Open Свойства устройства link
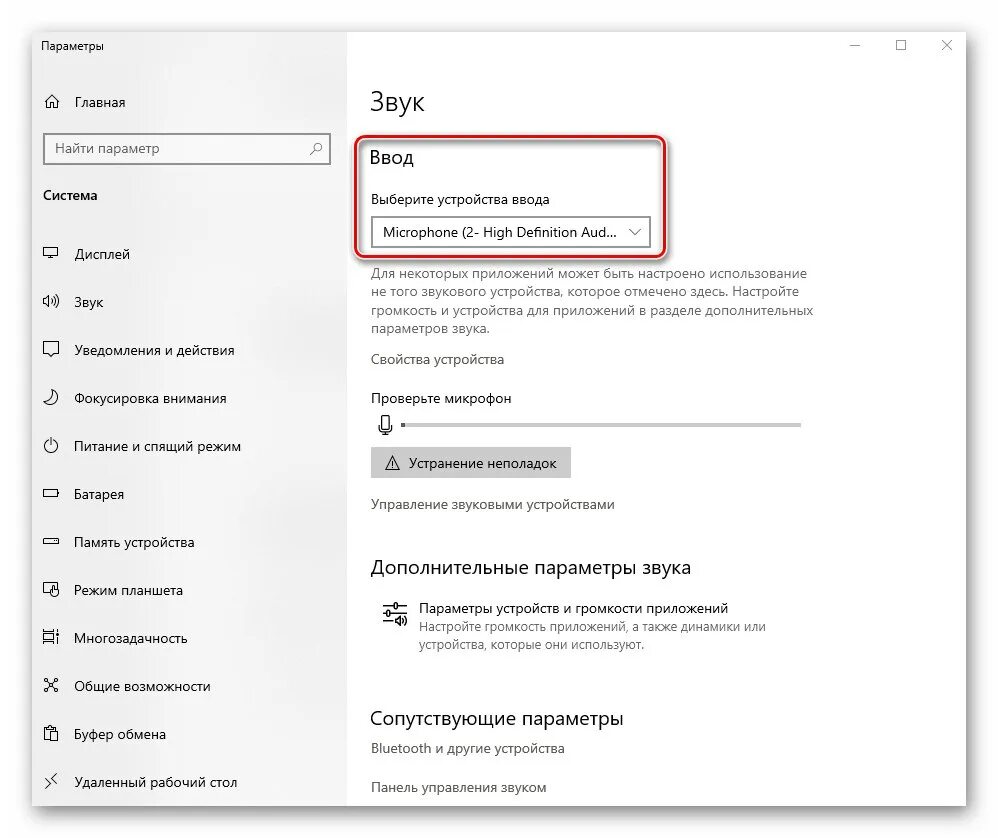 coord(437,360)
